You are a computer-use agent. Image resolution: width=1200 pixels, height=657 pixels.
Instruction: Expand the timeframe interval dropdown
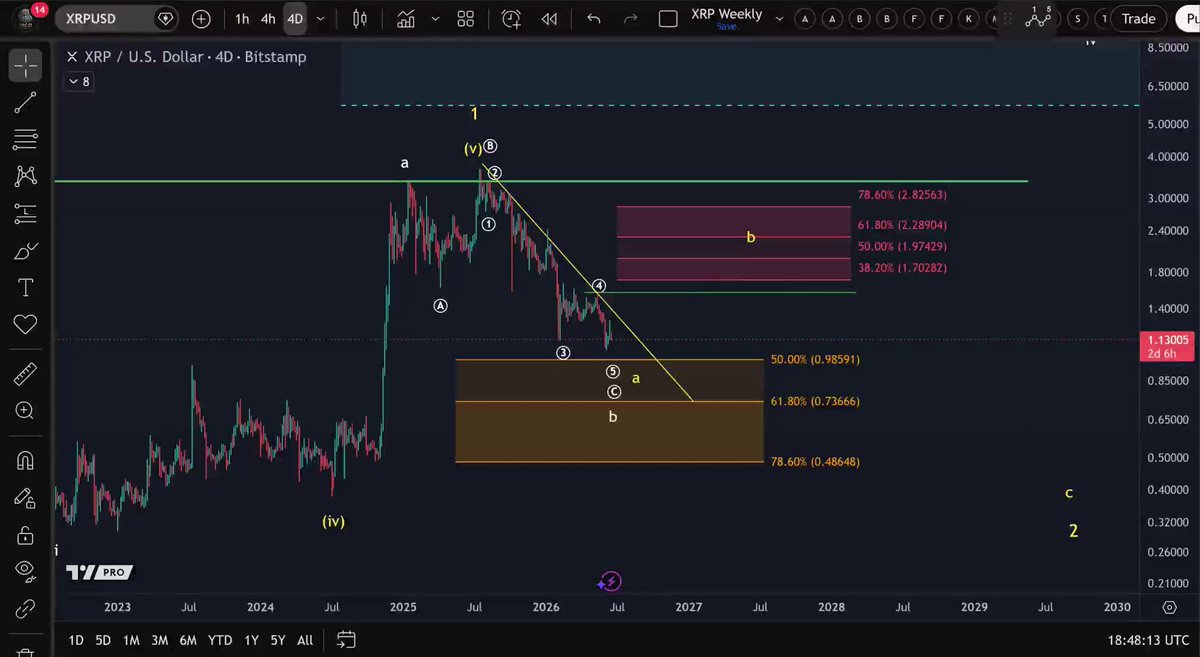[320, 18]
